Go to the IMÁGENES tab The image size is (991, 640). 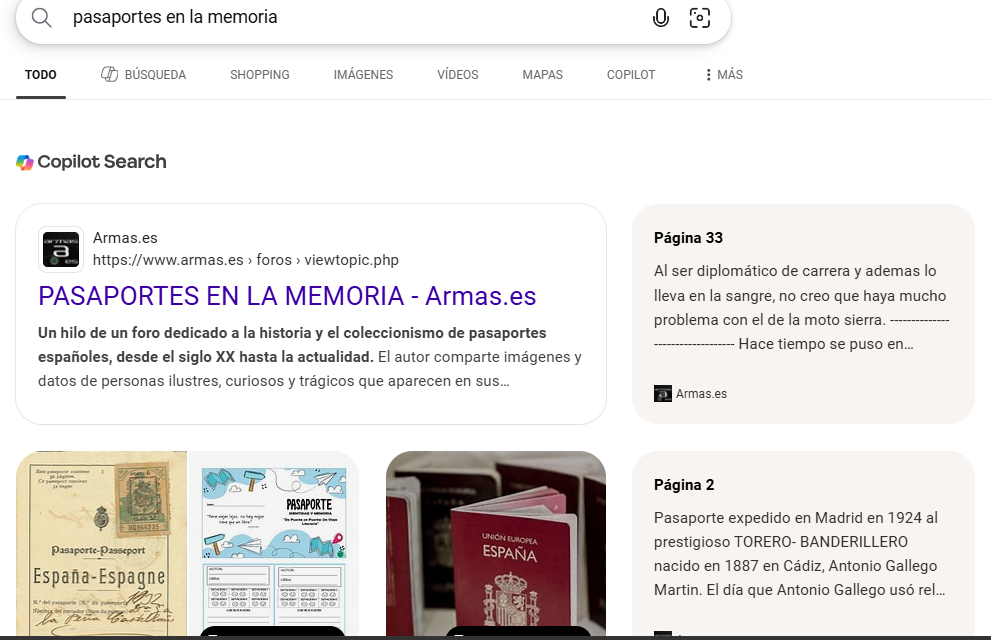click(x=363, y=75)
